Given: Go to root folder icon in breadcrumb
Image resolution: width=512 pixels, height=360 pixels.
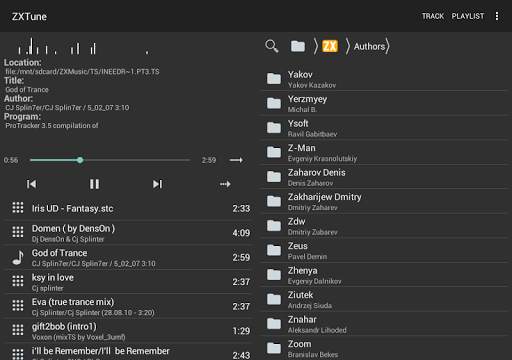Looking at the screenshot, I should [298, 46].
